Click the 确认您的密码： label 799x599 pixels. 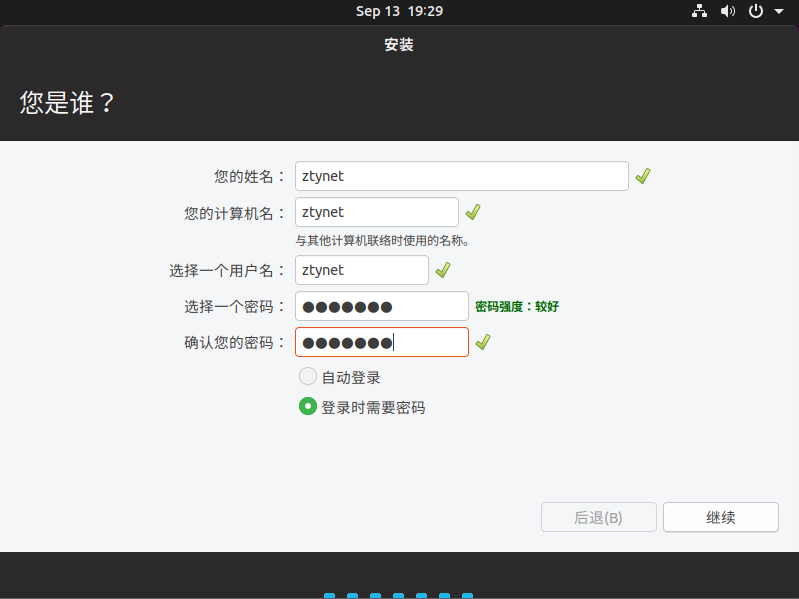coord(234,342)
